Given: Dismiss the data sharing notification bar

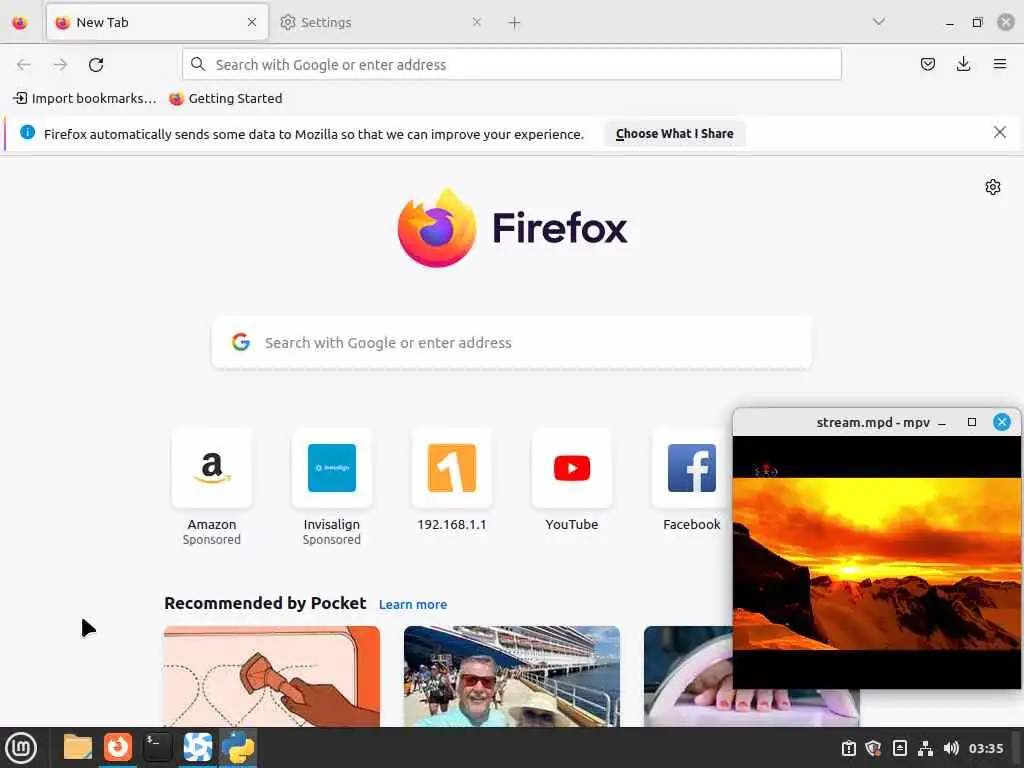Looking at the screenshot, I should pos(999,133).
